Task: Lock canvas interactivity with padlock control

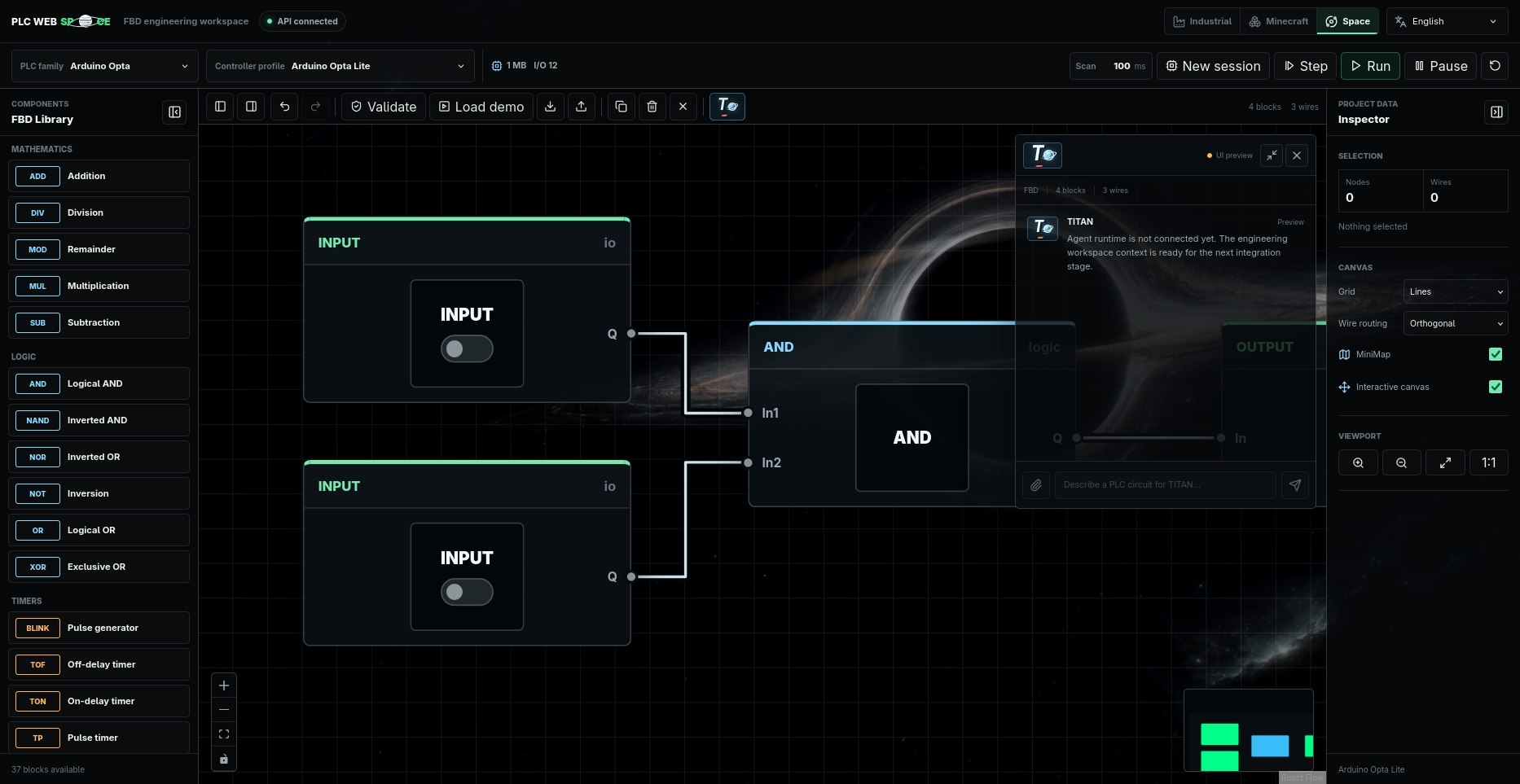Action: click(224, 759)
